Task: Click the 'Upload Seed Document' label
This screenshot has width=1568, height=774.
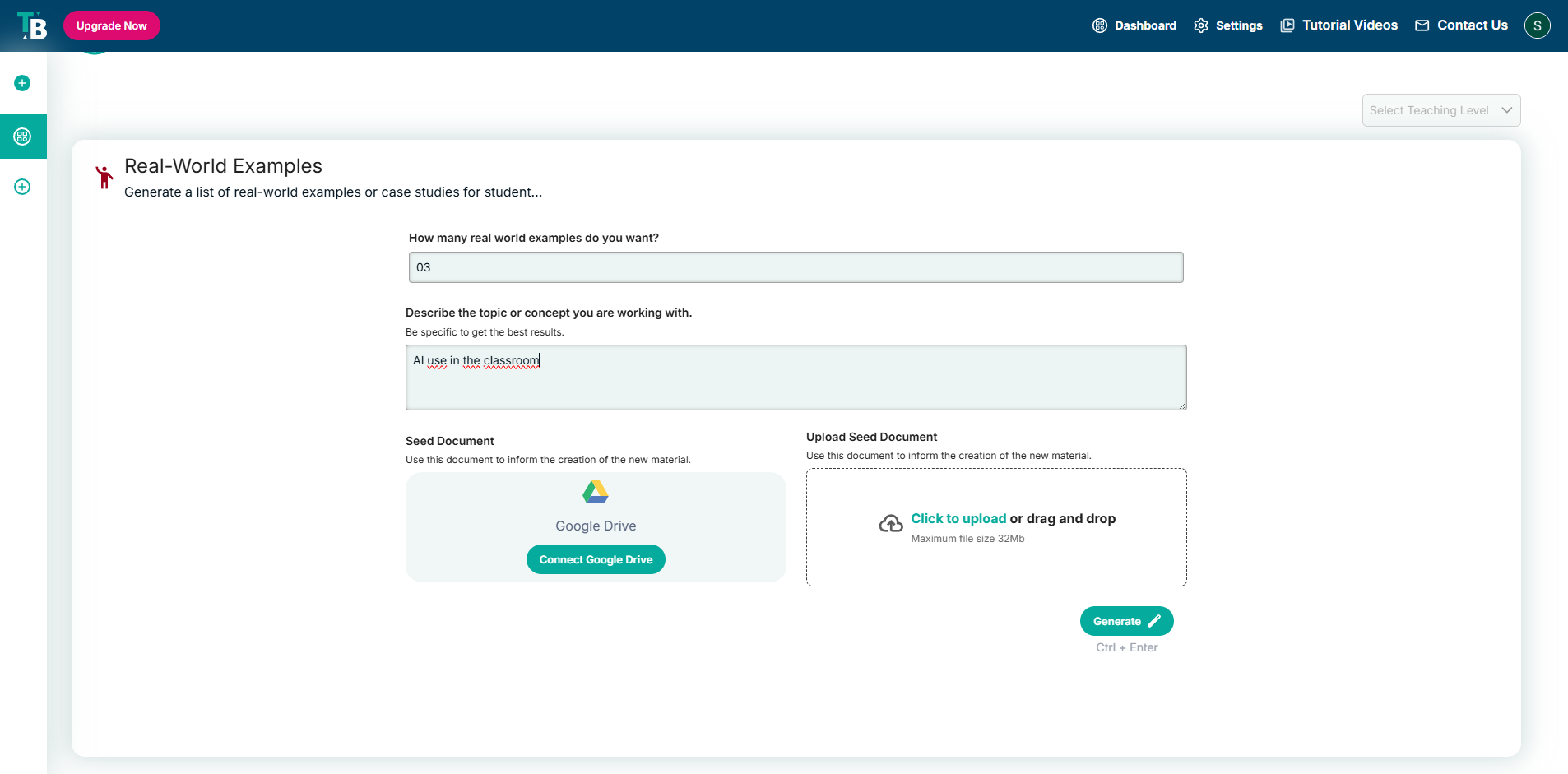Action: click(871, 437)
